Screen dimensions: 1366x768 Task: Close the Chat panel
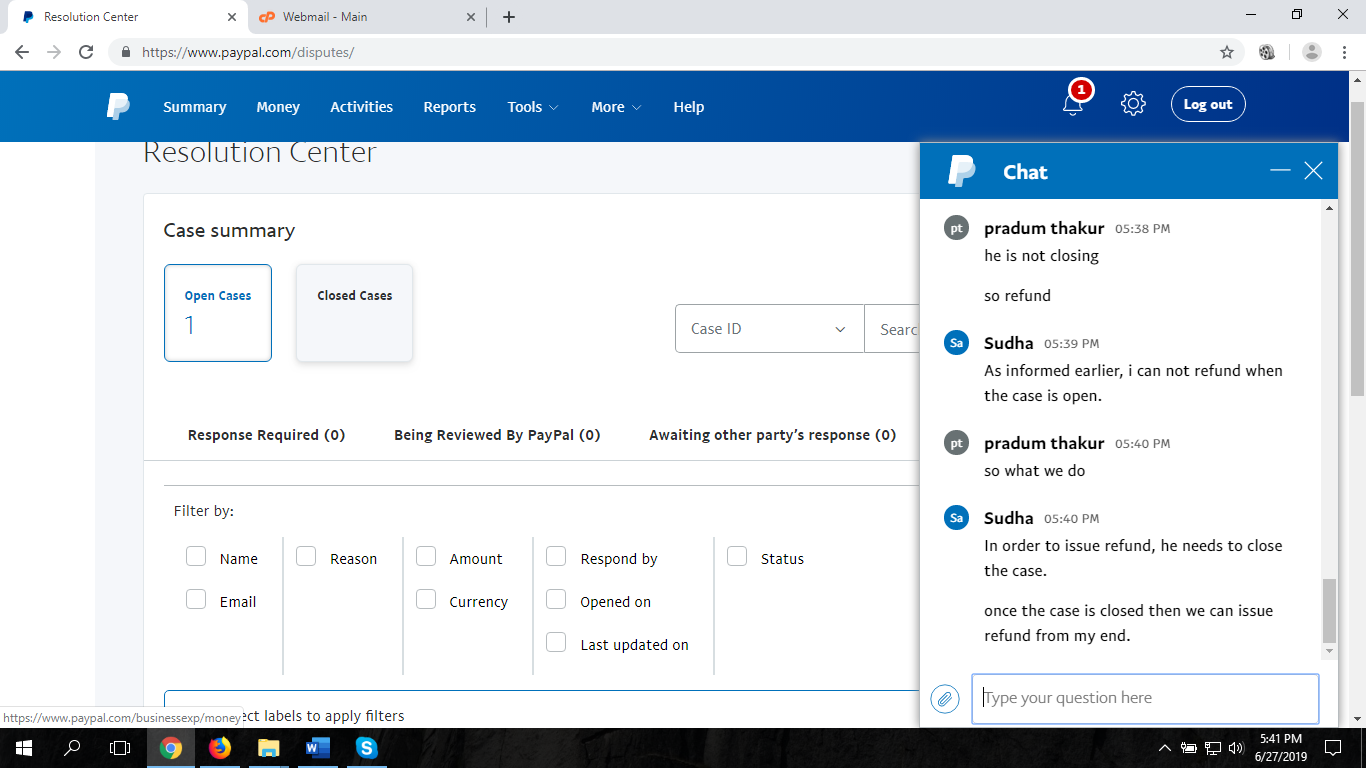[1314, 171]
